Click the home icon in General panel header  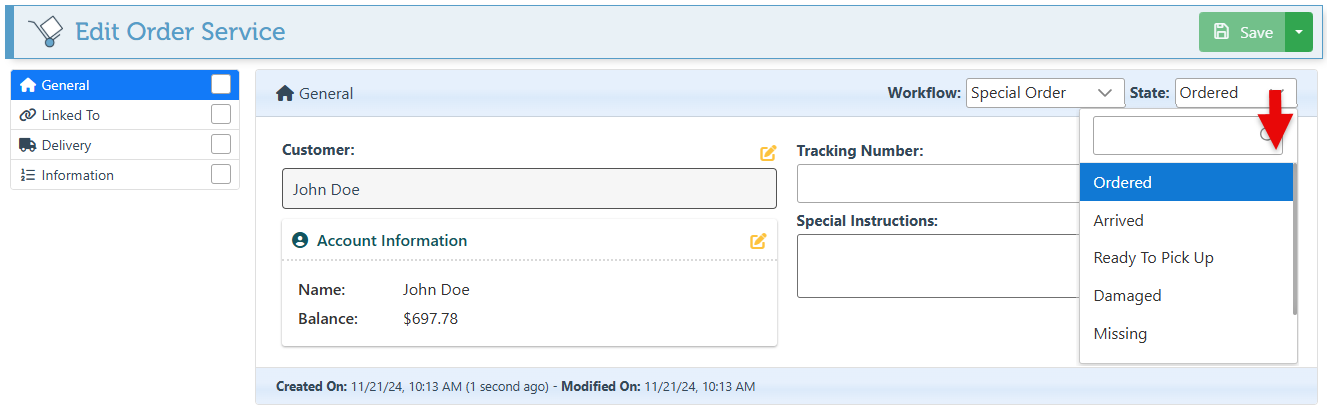pyautogui.click(x=285, y=93)
